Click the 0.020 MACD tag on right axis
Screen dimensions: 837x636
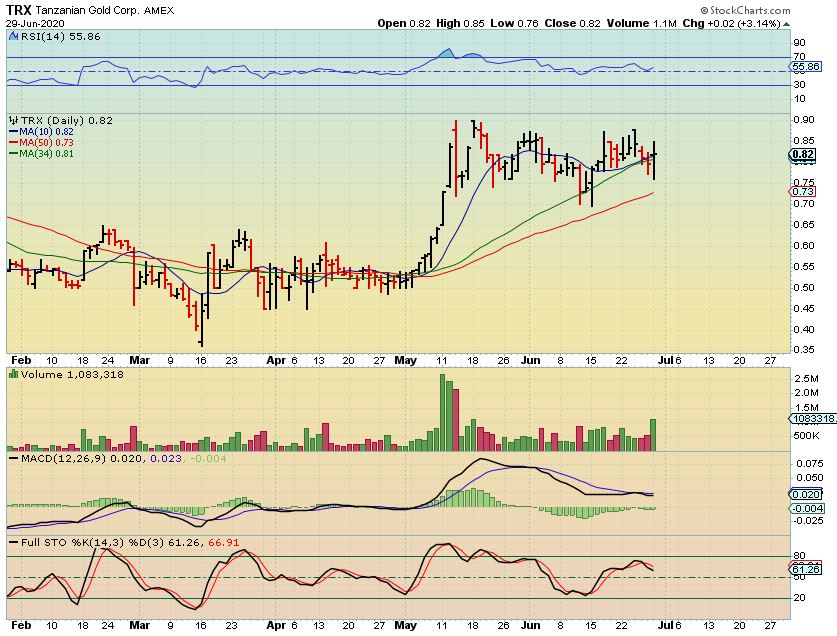[805, 494]
